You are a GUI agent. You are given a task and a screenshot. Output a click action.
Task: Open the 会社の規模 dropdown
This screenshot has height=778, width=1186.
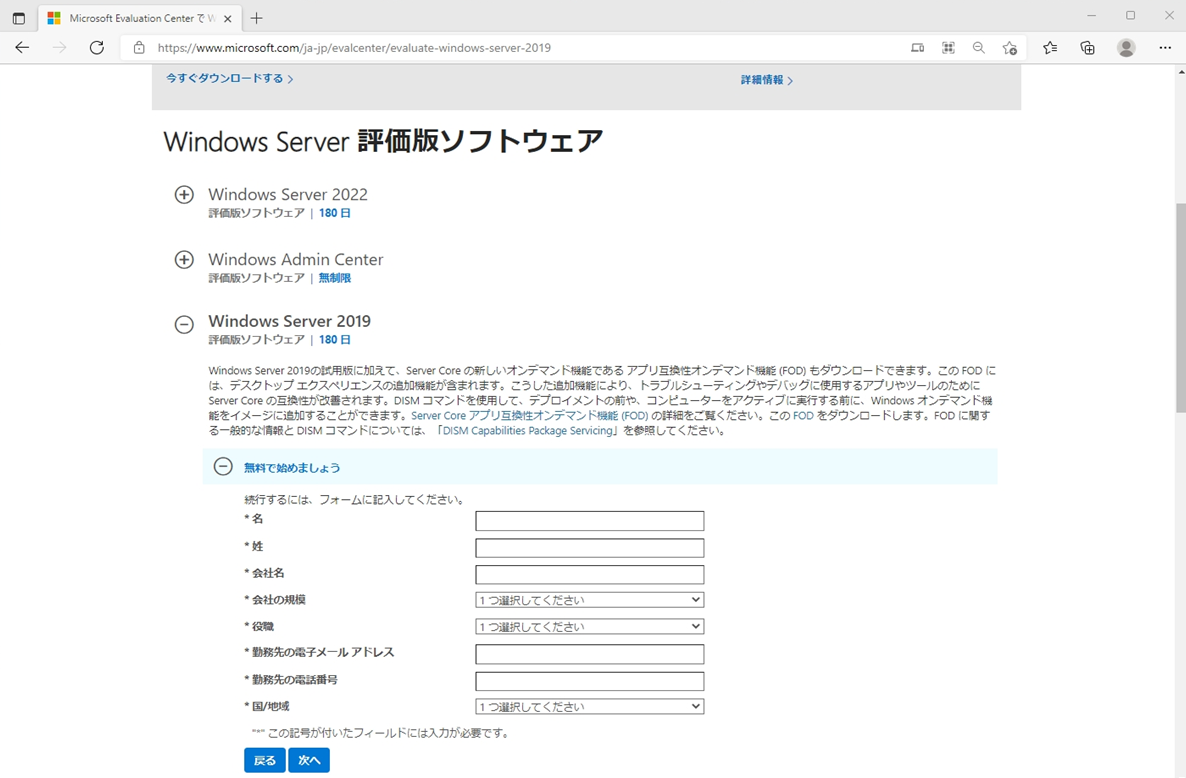point(589,600)
